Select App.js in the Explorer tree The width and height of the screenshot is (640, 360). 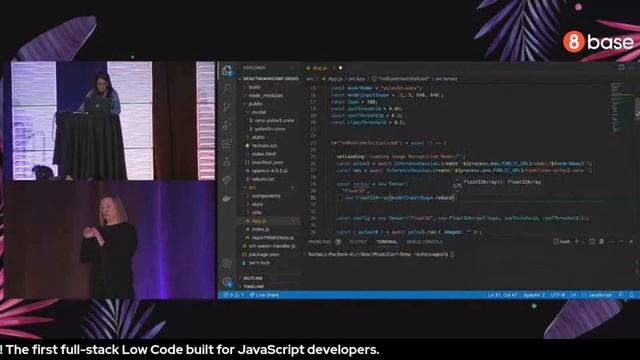pyautogui.click(x=259, y=221)
